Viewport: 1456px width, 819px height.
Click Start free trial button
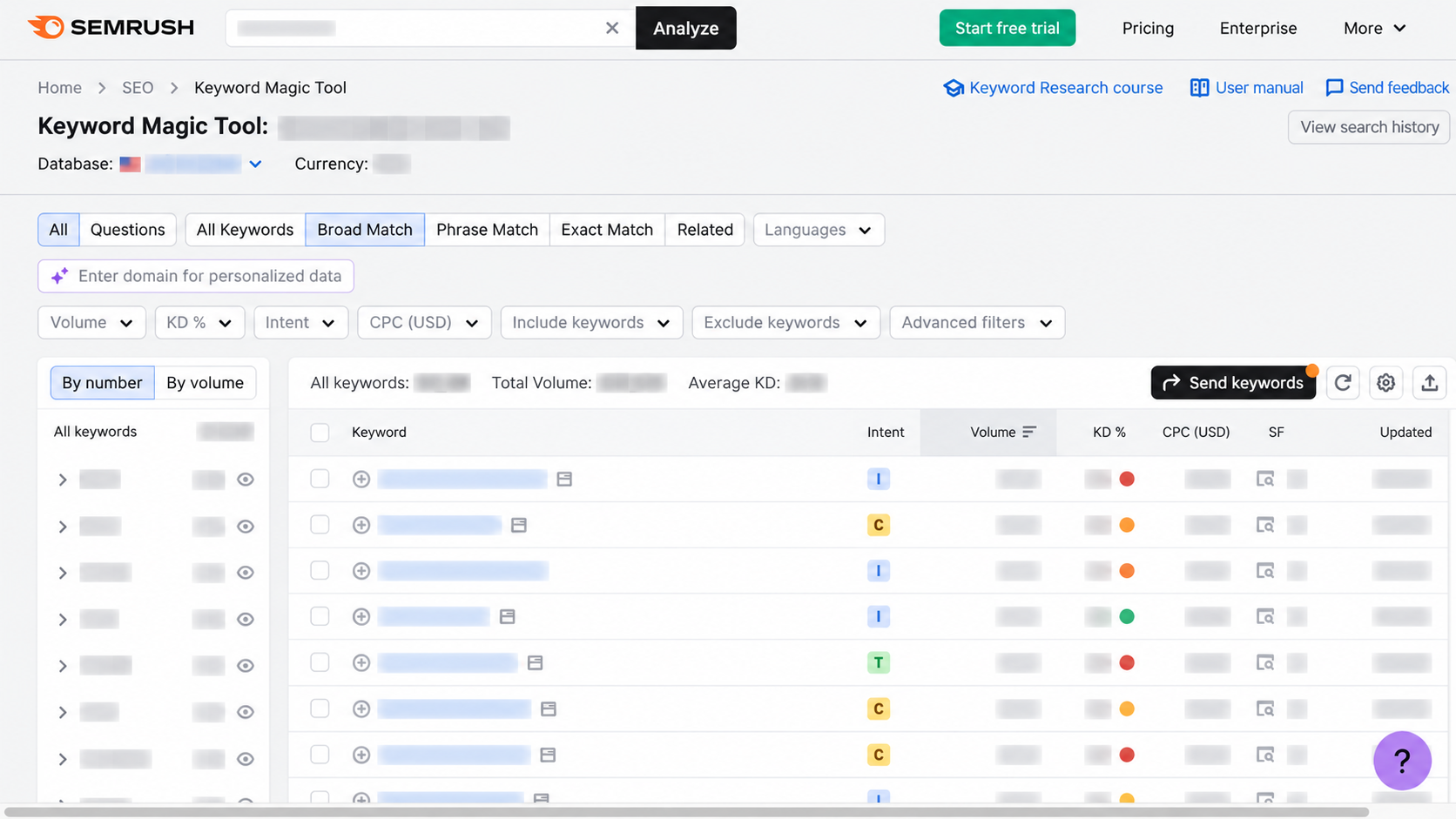[x=1008, y=28]
